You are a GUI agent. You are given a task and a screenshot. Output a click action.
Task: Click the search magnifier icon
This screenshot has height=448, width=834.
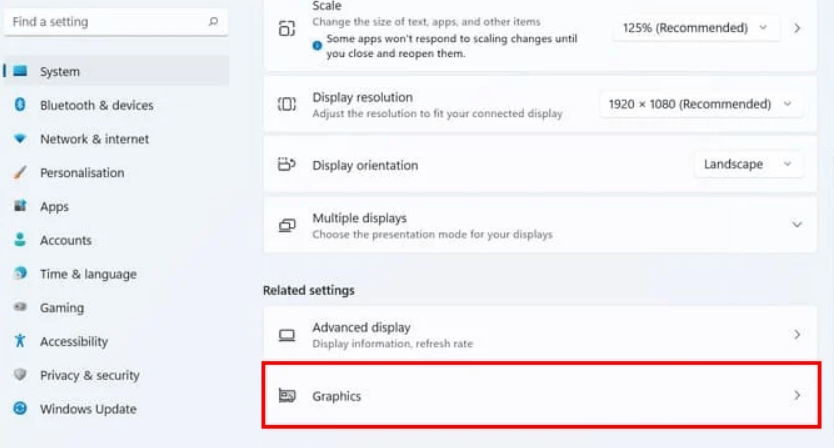click(213, 21)
